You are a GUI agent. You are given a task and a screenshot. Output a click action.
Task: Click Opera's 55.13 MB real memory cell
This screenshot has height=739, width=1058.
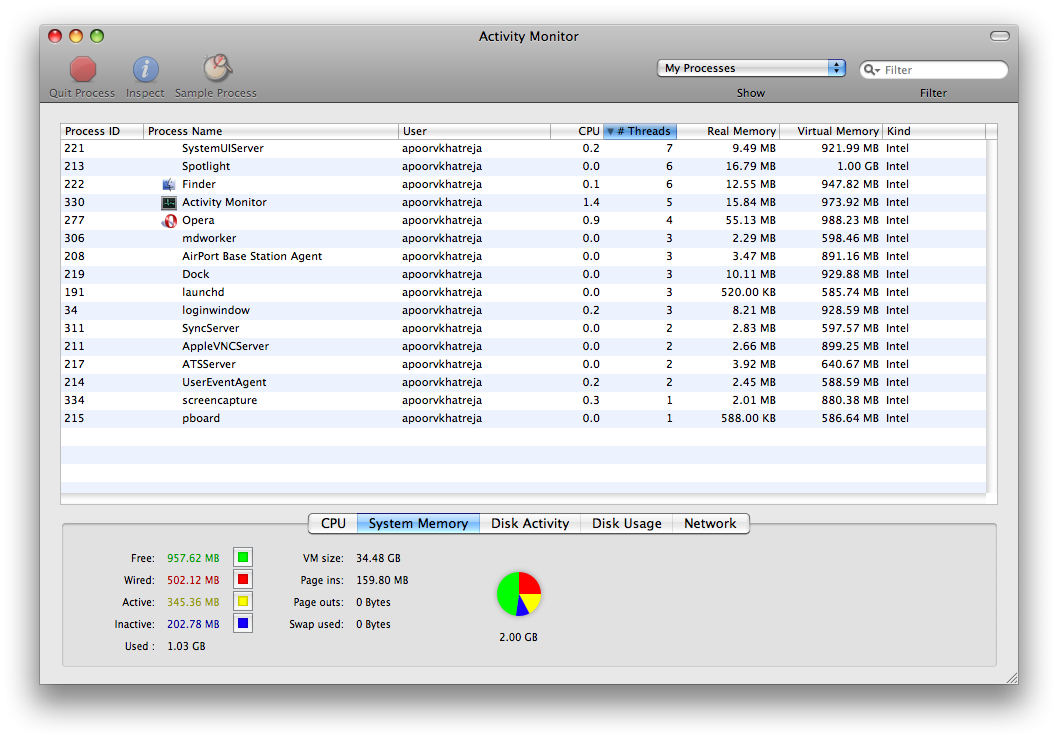pyautogui.click(x=750, y=221)
